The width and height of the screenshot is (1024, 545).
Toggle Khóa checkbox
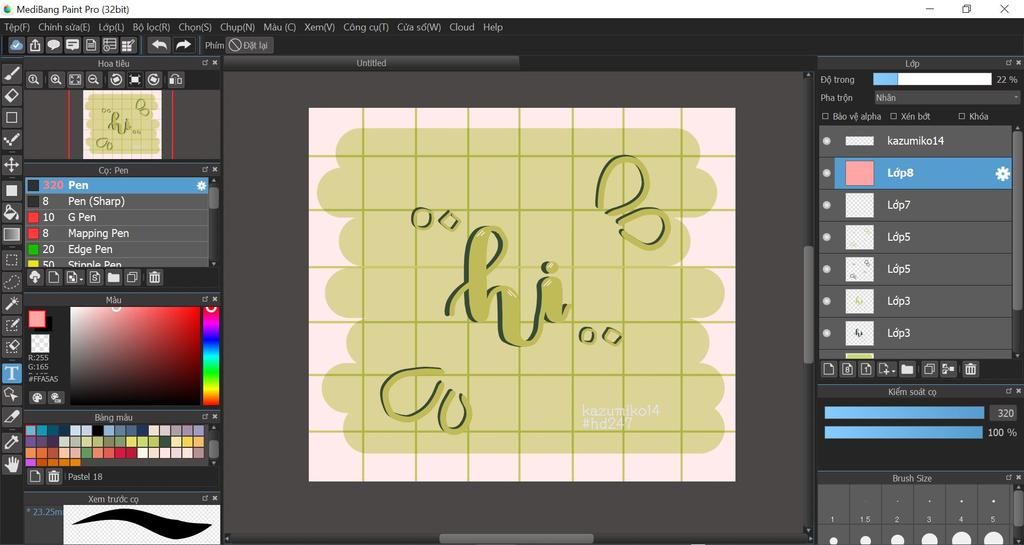click(961, 116)
